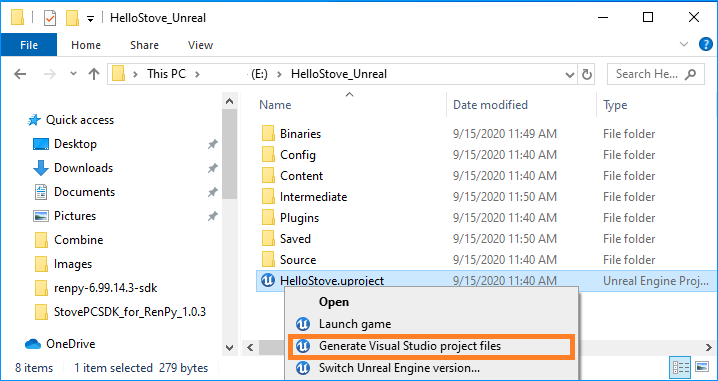Screen dimensions: 718x381
Task: Open the OneDrive cloud entry
Action: click(70, 343)
